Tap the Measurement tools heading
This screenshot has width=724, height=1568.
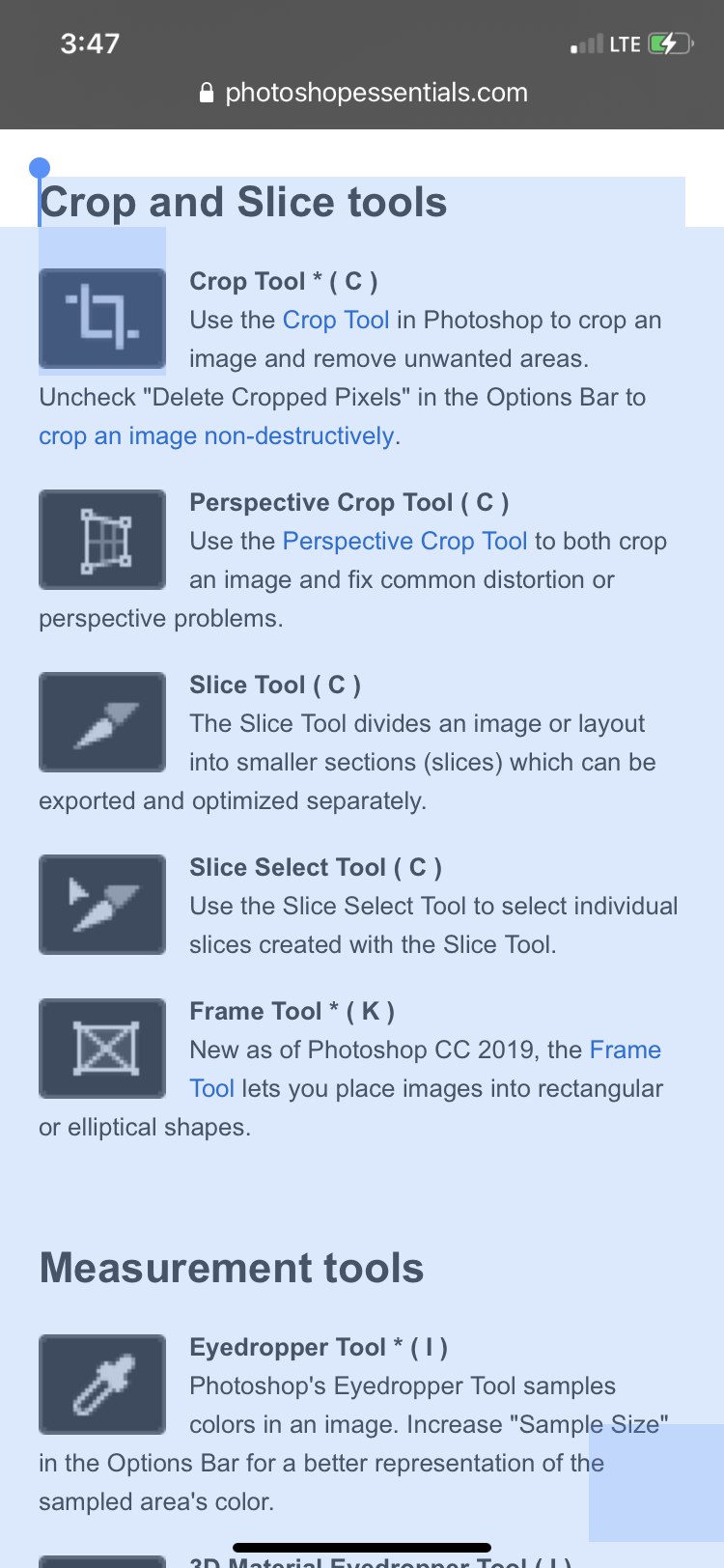(232, 1268)
